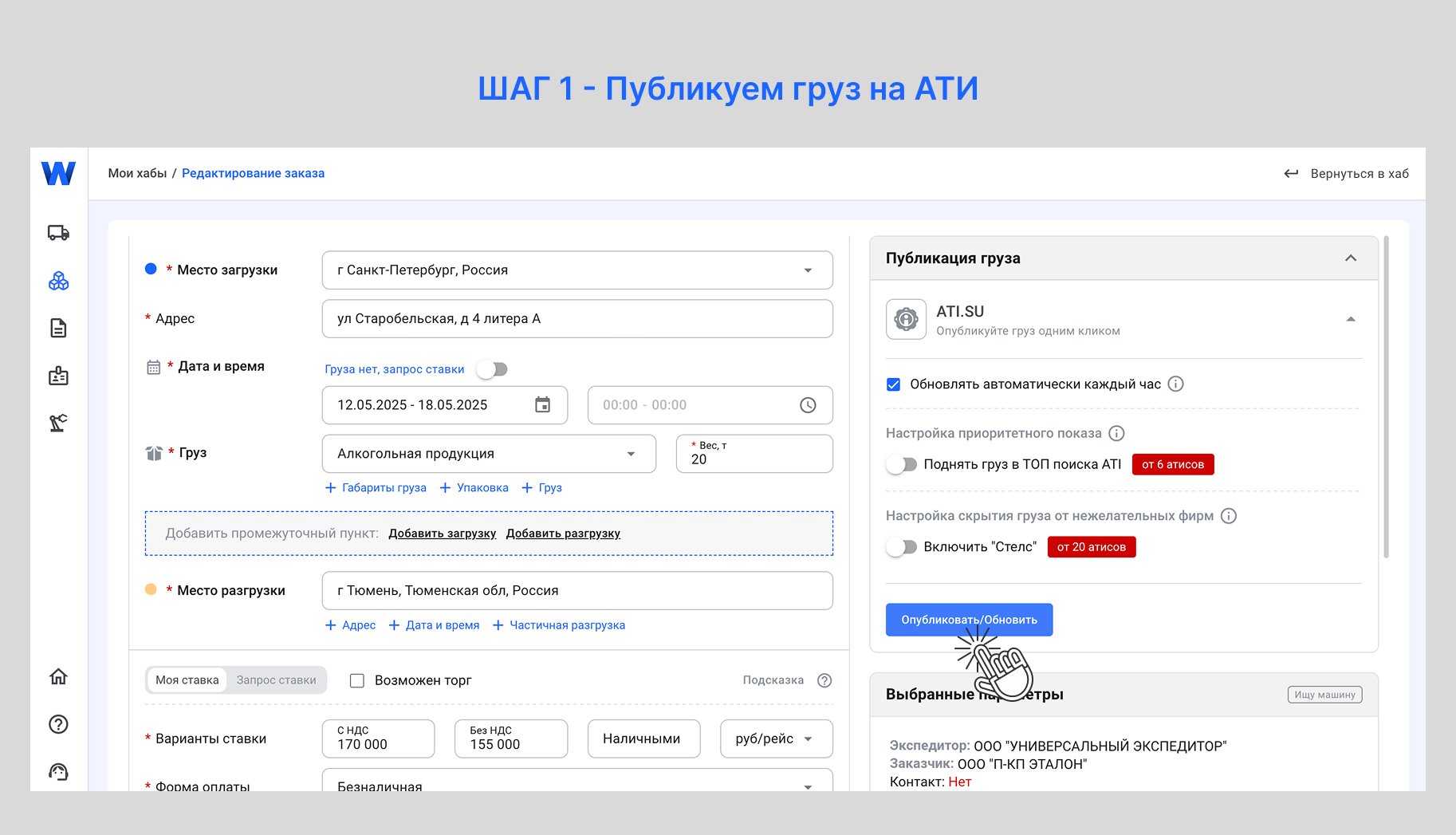The width and height of the screenshot is (1456, 835).
Task: Click Редактирование заказа breadcrumb
Action: tap(253, 173)
